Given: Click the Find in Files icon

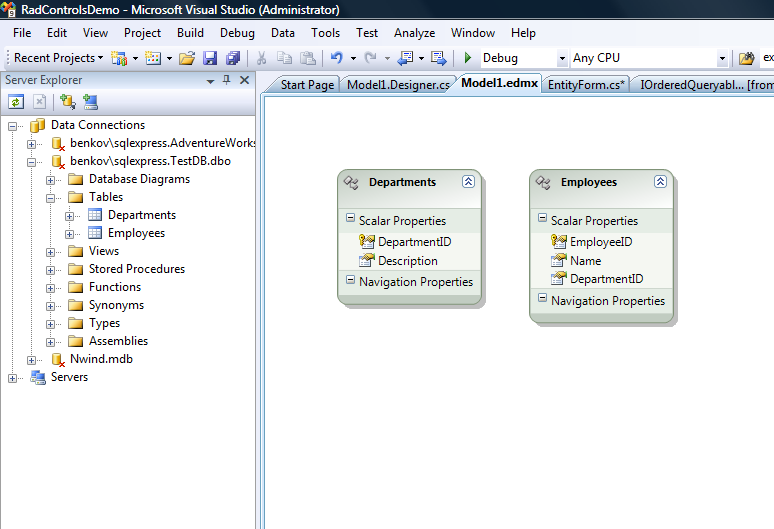Looking at the screenshot, I should pyautogui.click(x=746, y=58).
